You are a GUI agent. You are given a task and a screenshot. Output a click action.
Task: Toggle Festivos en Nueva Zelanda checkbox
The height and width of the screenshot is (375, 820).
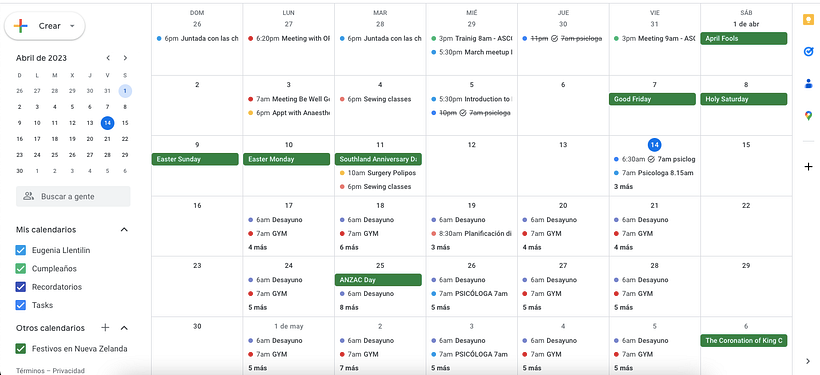21,349
